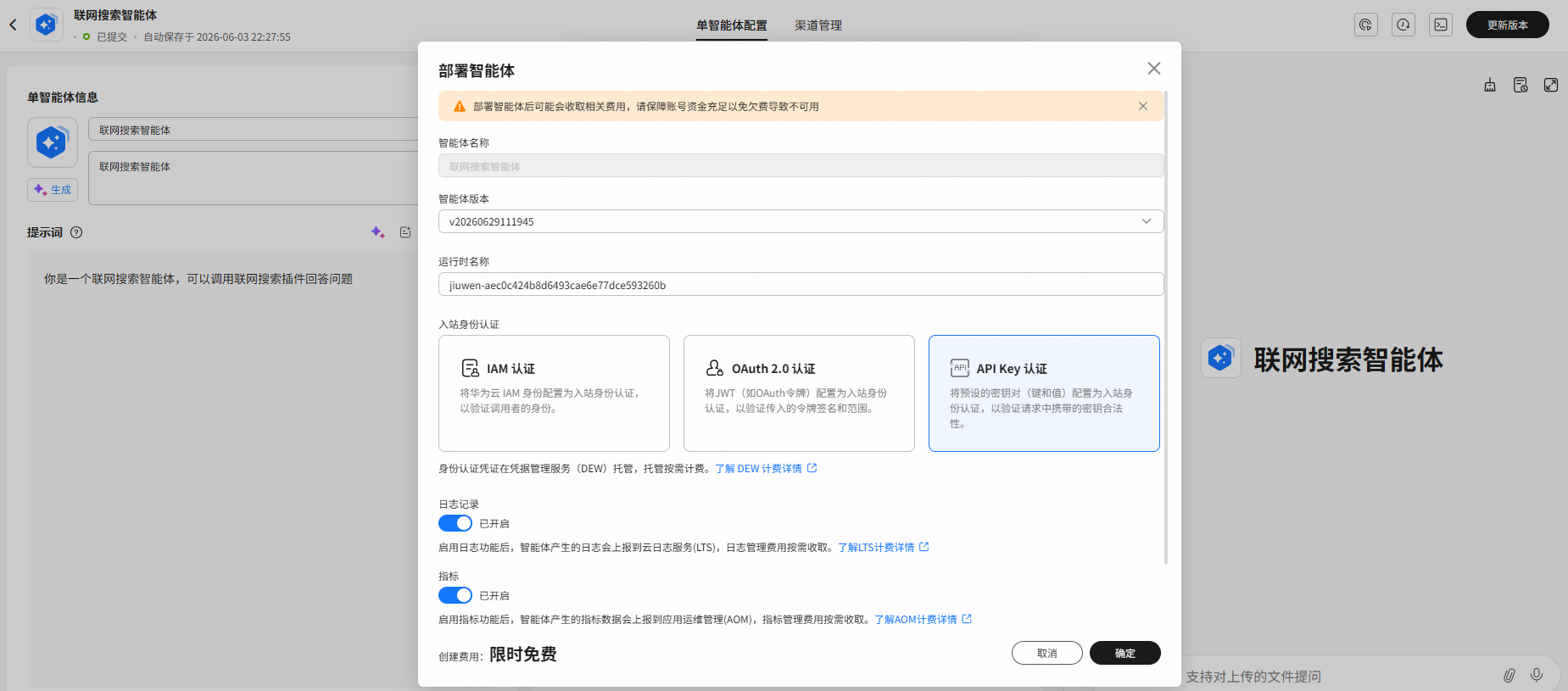Click the agent avatar beside the page title
1568x691 pixels.
[x=47, y=25]
